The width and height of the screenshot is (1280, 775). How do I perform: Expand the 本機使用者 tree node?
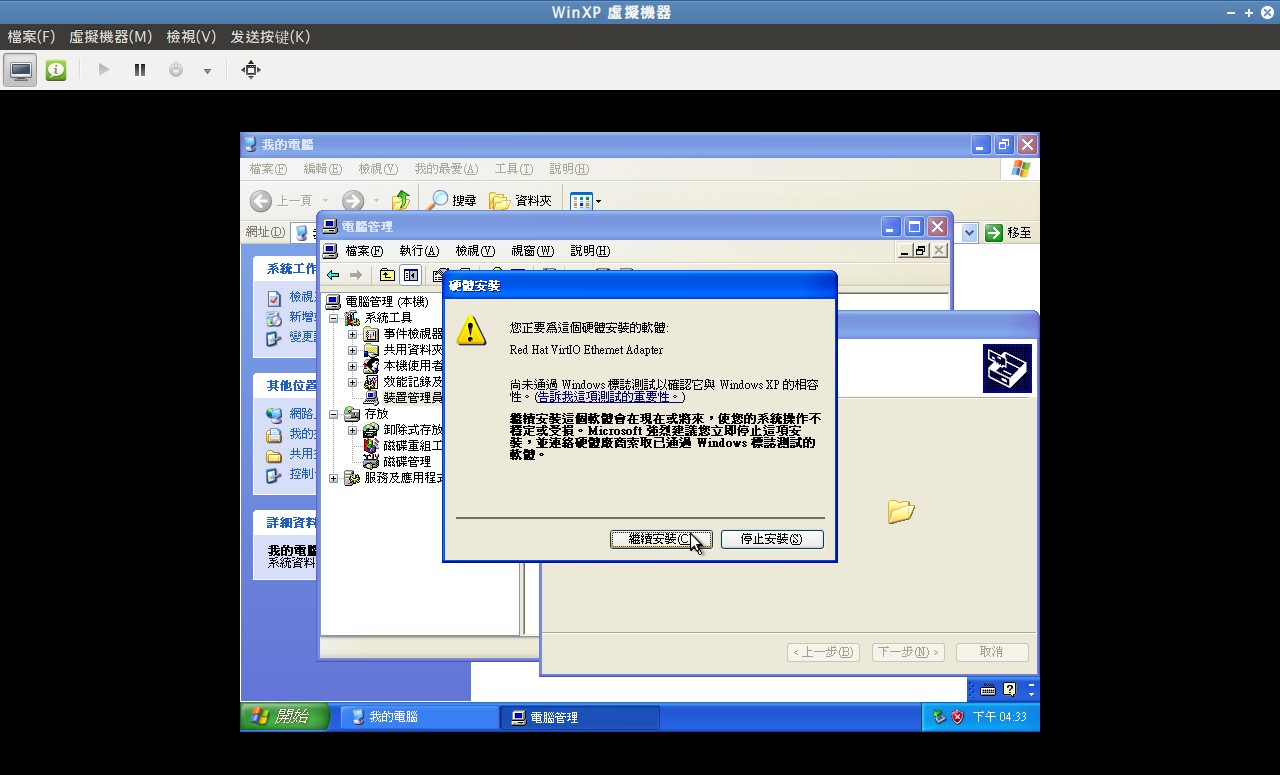click(x=352, y=366)
